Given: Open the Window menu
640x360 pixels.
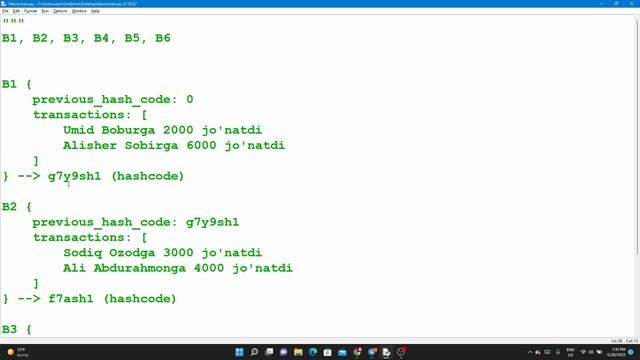Looking at the screenshot, I should click(79, 11).
